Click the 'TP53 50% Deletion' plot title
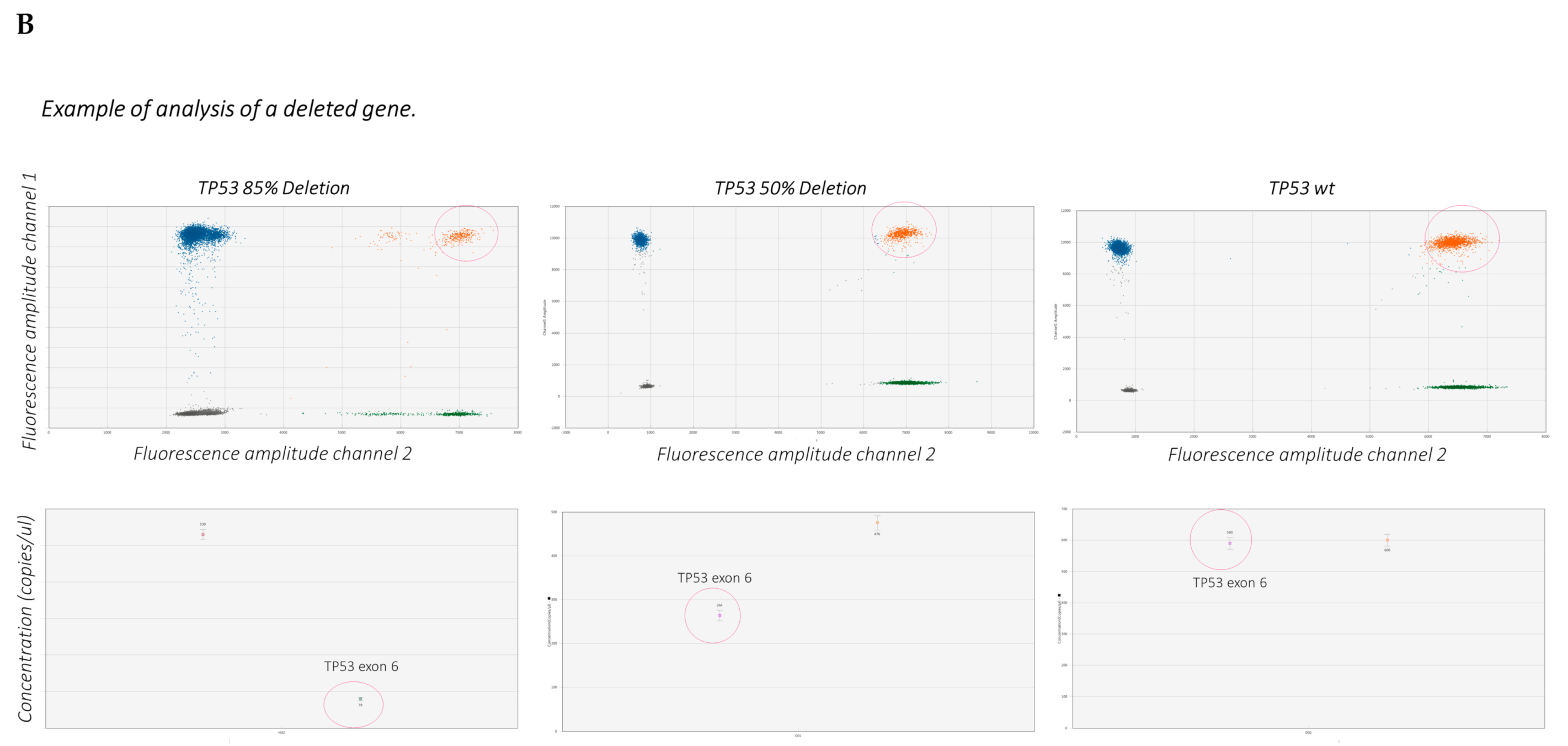Screen dimensions: 1568x746 coord(790,188)
